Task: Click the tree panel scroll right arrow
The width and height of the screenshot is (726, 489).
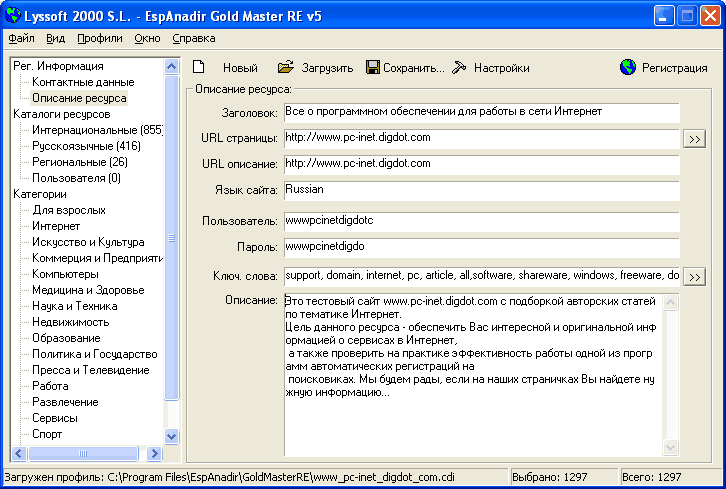Action: [154, 453]
